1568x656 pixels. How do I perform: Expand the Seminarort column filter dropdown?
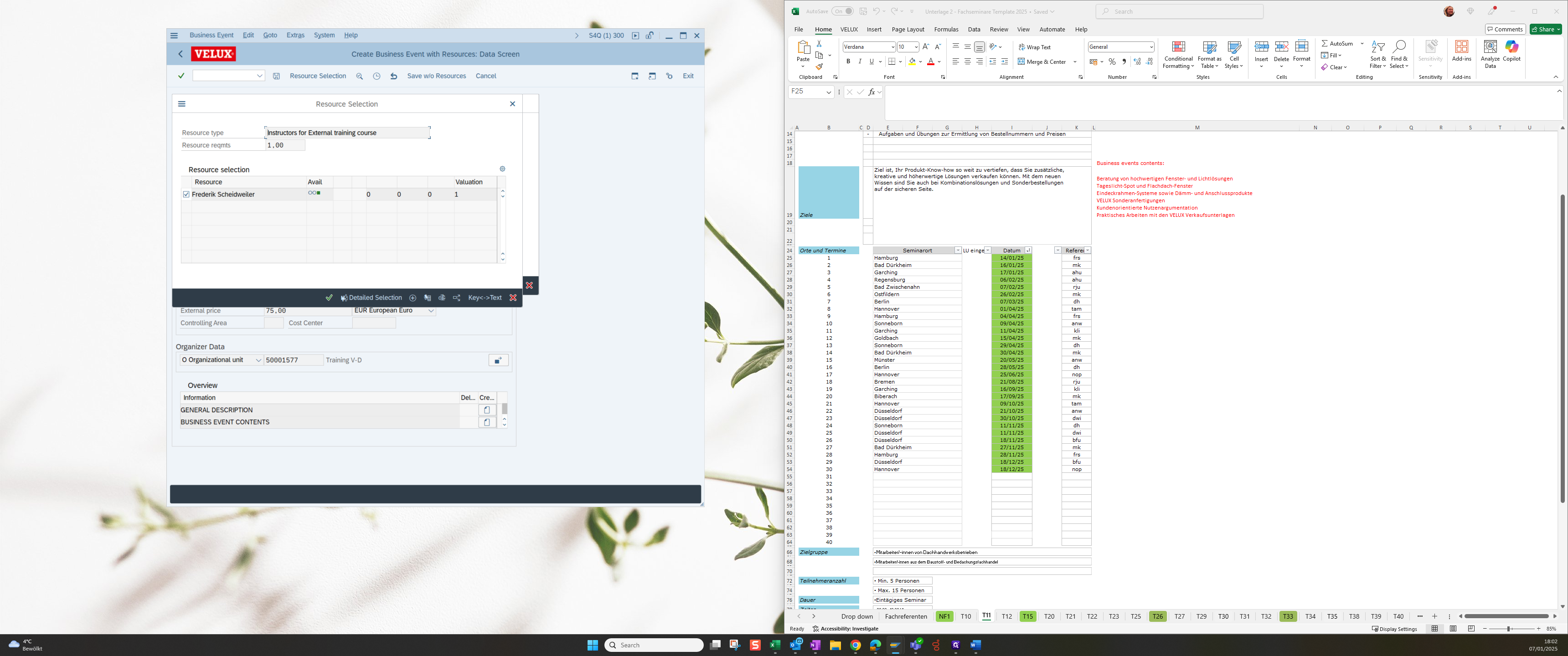point(958,251)
